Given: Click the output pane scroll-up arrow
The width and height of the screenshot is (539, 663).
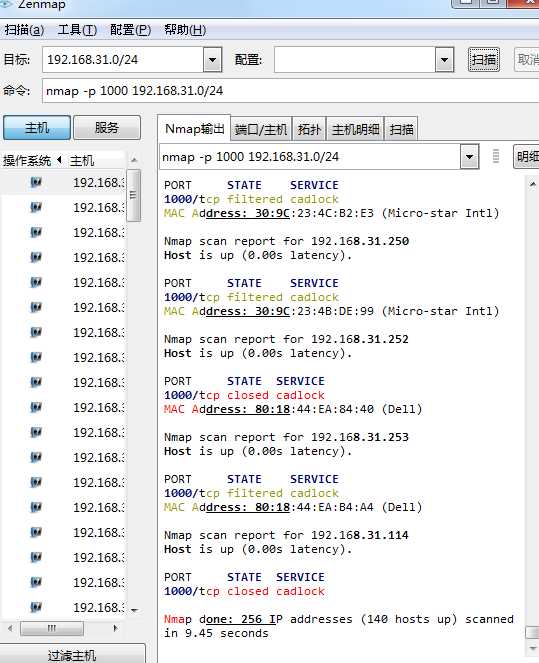Looking at the screenshot, I should click(533, 184).
